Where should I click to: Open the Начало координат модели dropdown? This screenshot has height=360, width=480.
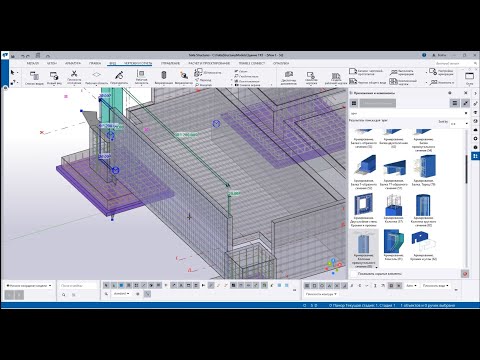pos(29,286)
